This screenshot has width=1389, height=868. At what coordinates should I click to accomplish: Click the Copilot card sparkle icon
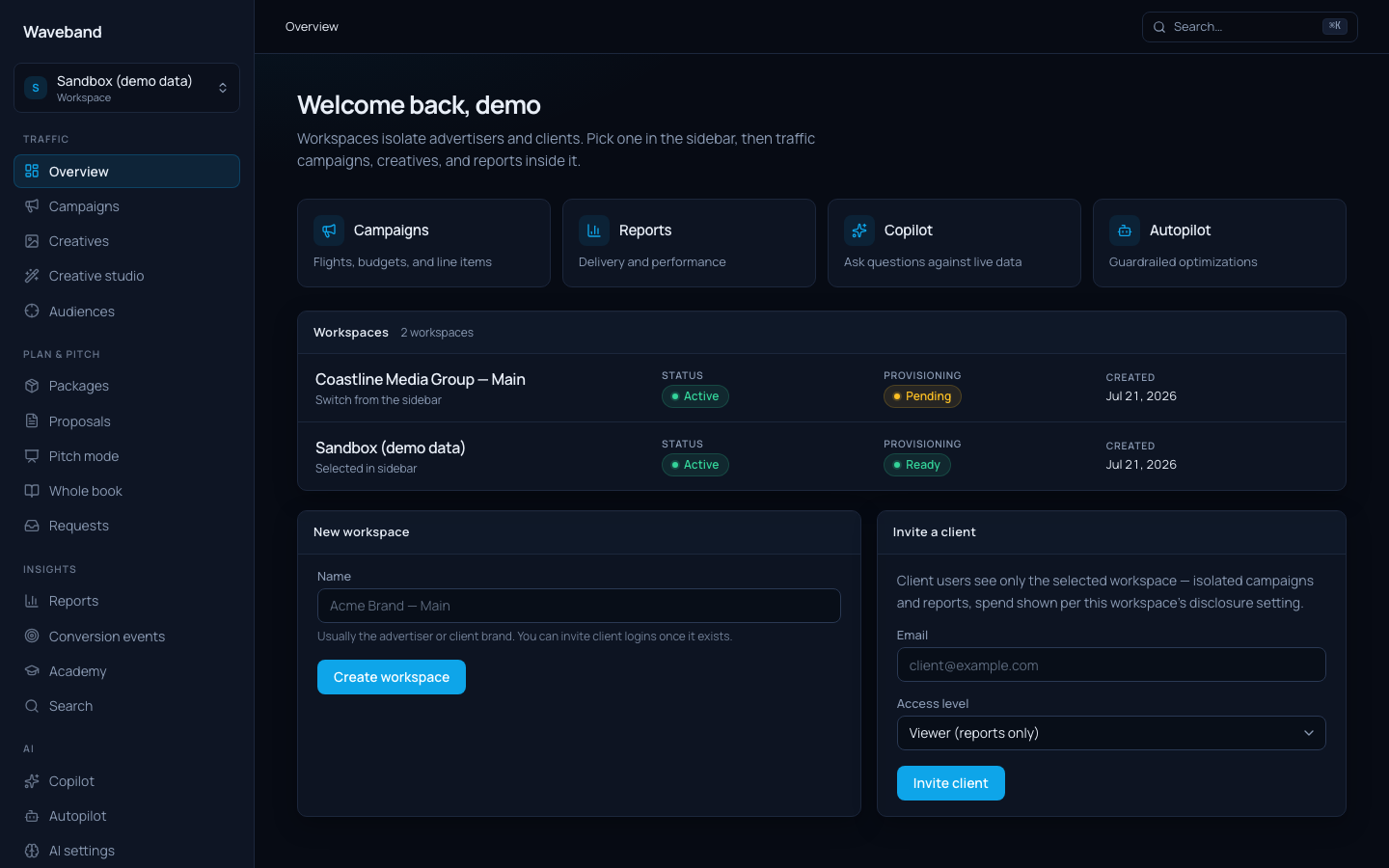click(x=859, y=231)
